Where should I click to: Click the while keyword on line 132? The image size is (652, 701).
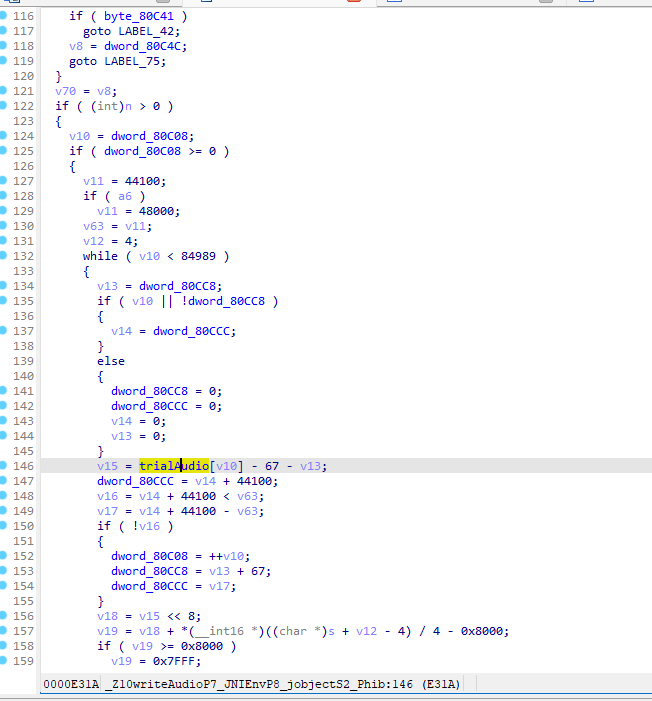pyautogui.click(x=100, y=256)
